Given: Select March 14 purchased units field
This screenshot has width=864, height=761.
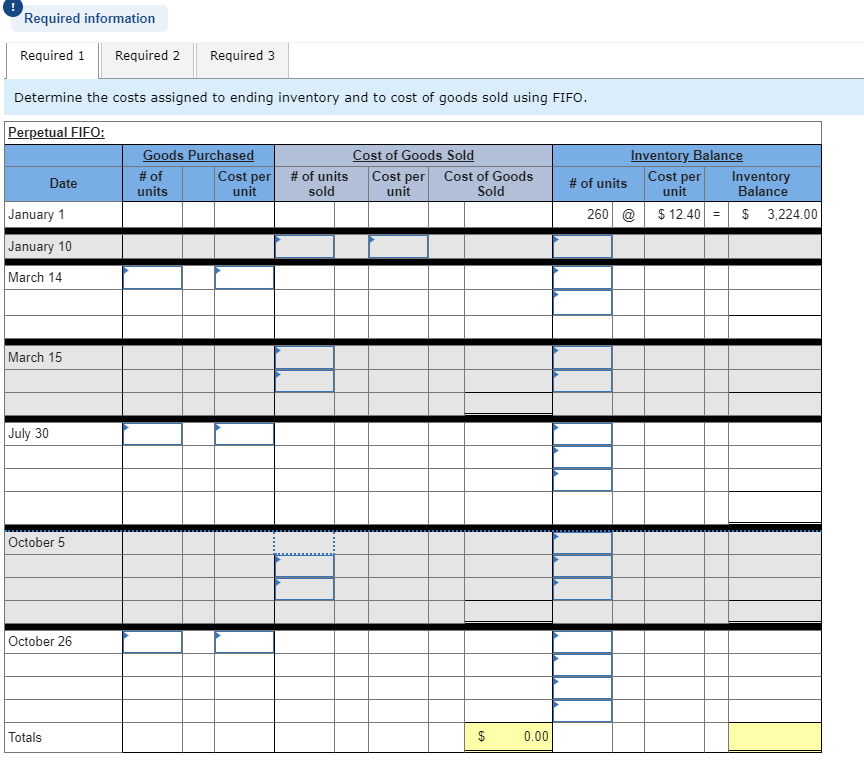Looking at the screenshot, I should click(153, 278).
